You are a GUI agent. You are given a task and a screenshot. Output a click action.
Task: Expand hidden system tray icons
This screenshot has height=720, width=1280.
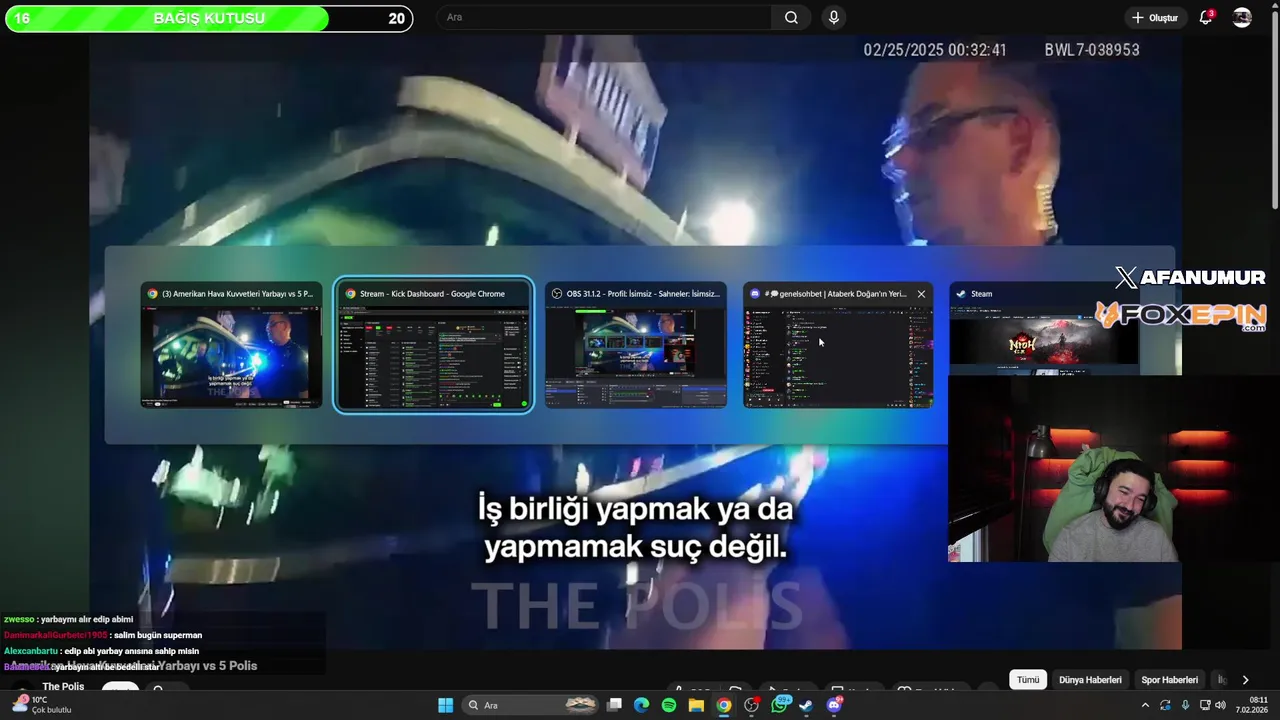(x=1145, y=705)
